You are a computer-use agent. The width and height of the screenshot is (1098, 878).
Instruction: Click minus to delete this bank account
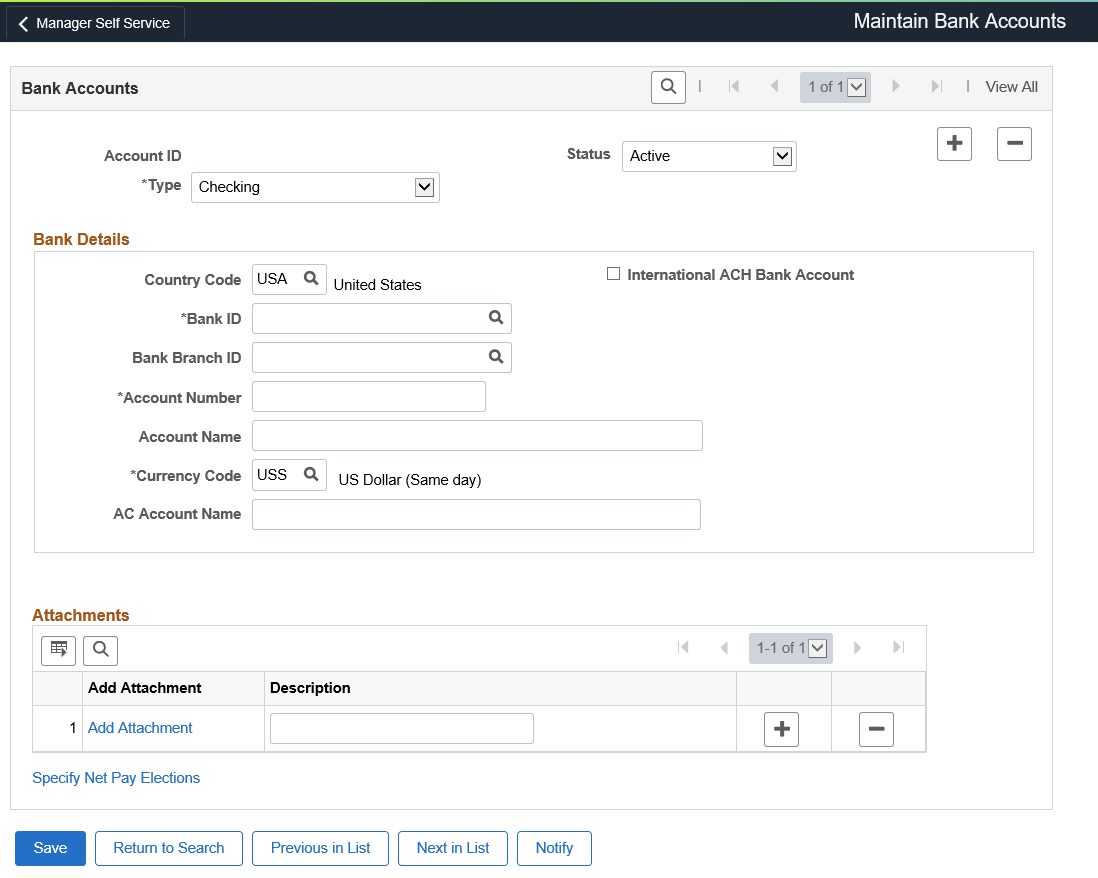[x=1014, y=143]
